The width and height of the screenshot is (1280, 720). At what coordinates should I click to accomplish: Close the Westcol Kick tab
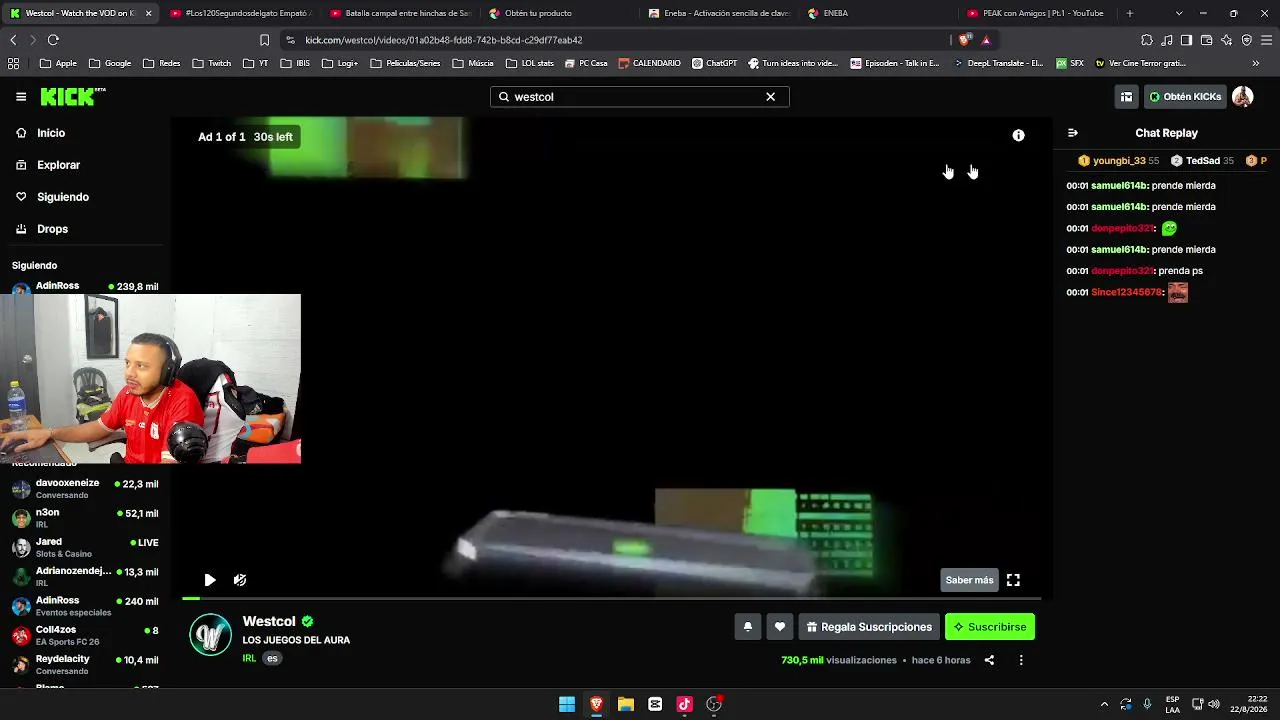(149, 13)
